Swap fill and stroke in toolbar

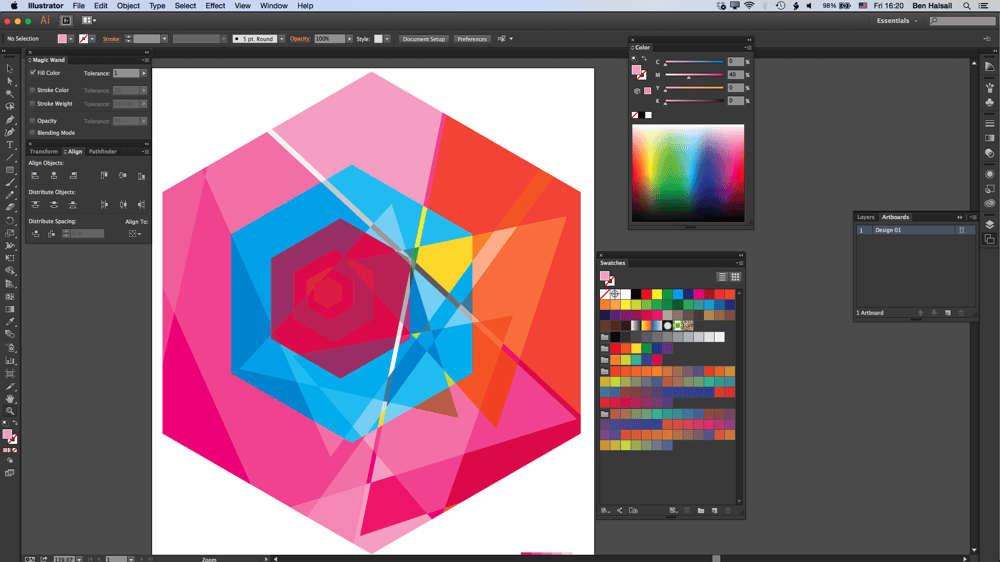click(x=15, y=424)
